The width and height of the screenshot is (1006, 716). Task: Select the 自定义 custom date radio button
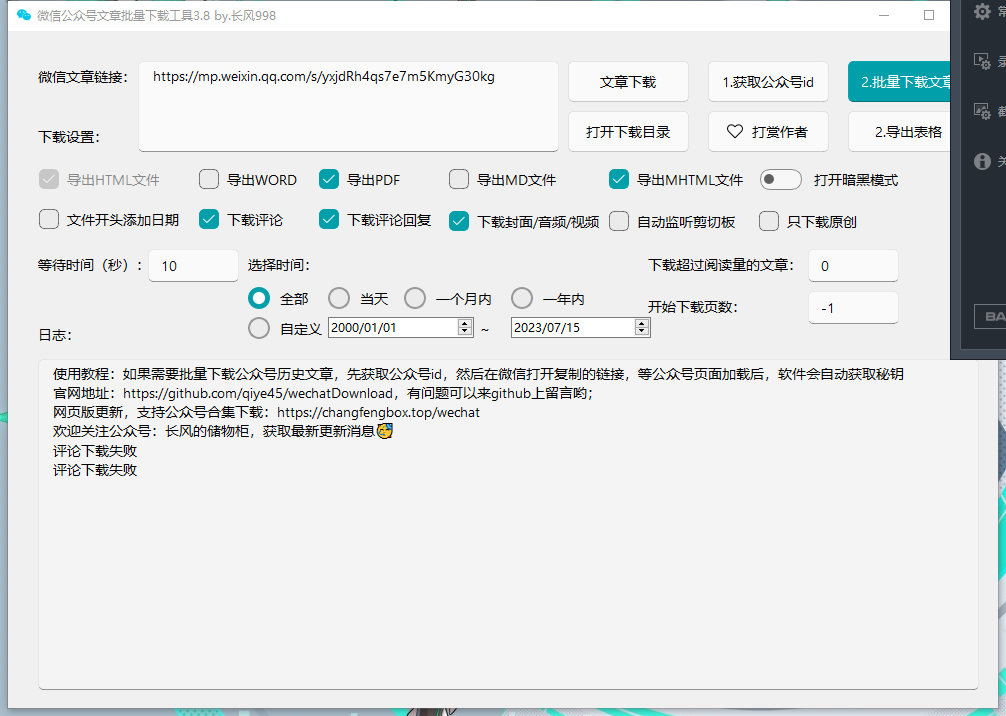[259, 328]
